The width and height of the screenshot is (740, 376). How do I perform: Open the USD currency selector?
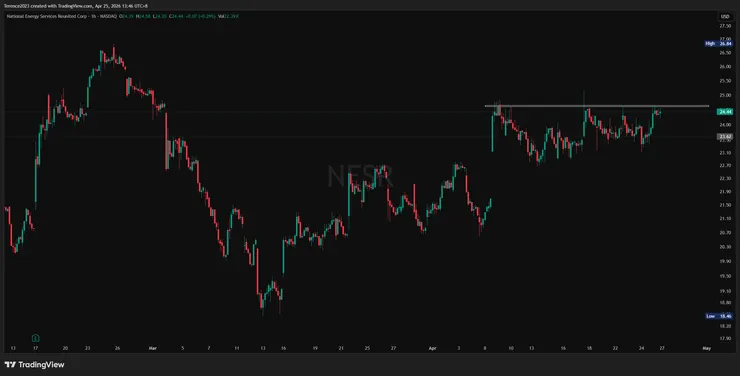click(x=725, y=17)
